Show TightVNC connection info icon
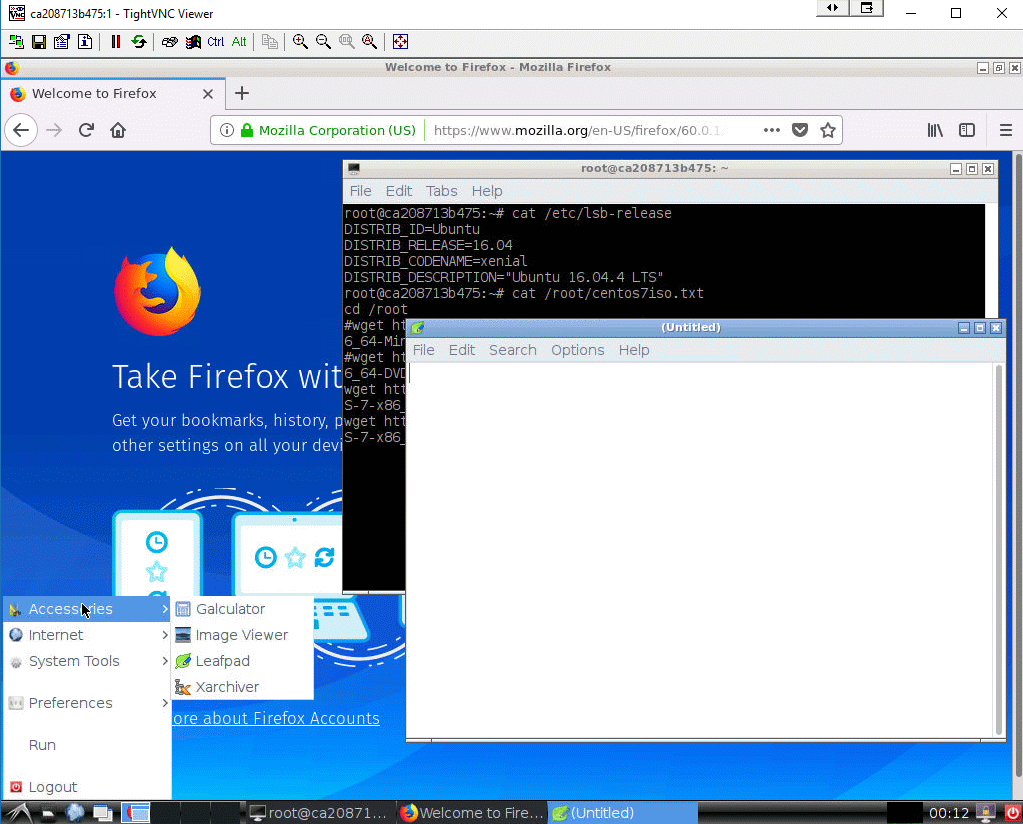The width and height of the screenshot is (1023, 824). point(85,42)
